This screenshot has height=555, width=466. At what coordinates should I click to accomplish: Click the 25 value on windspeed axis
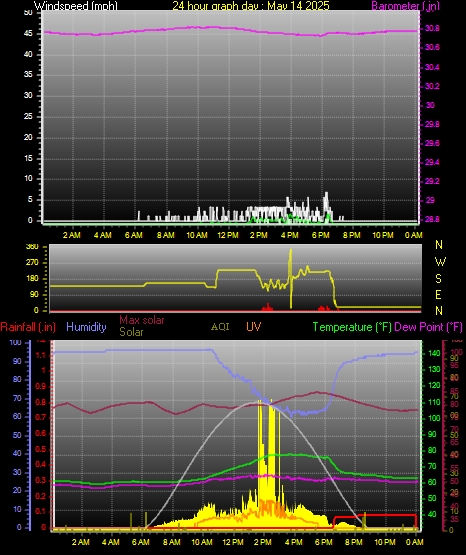[28, 116]
